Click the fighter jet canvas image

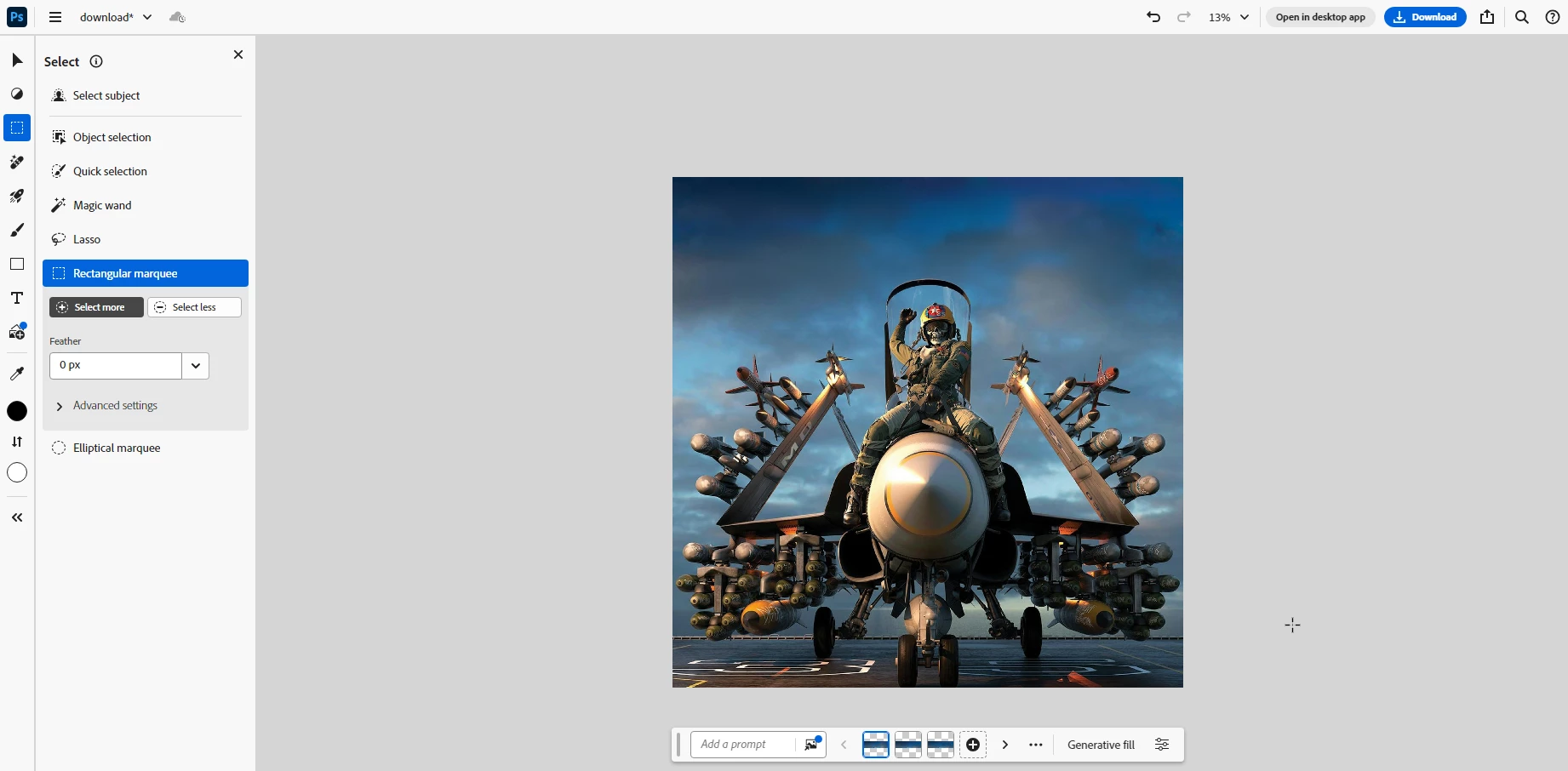point(928,432)
